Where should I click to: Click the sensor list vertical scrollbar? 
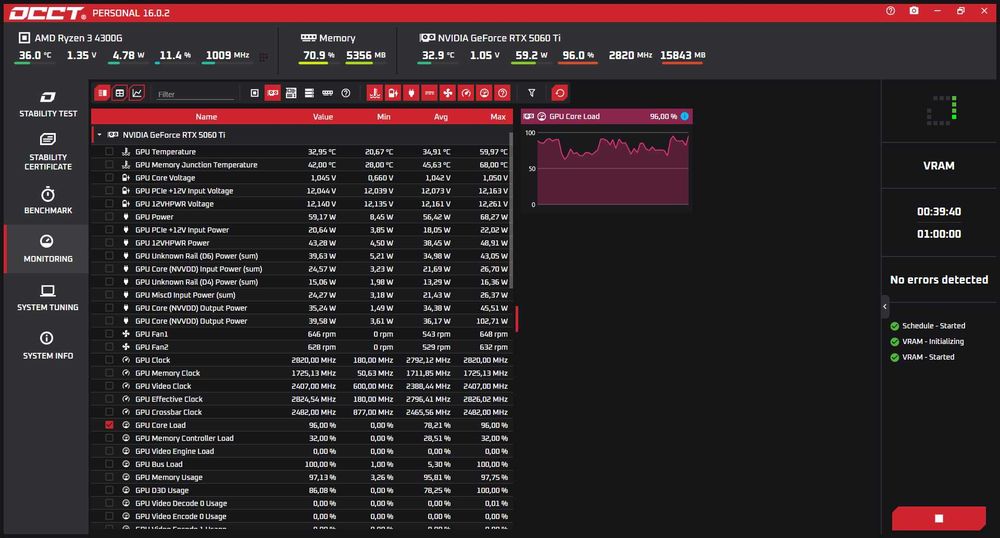[x=511, y=210]
